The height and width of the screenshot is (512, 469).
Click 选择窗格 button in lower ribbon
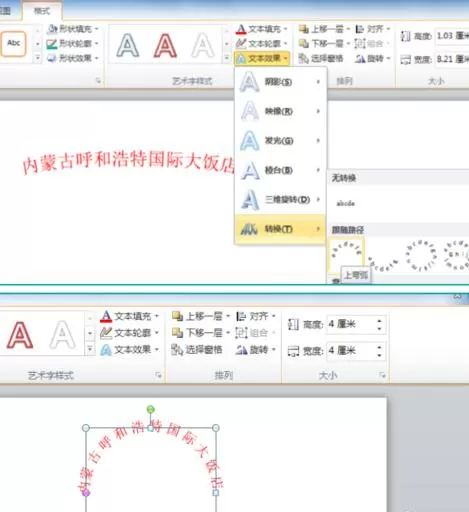click(x=197, y=349)
